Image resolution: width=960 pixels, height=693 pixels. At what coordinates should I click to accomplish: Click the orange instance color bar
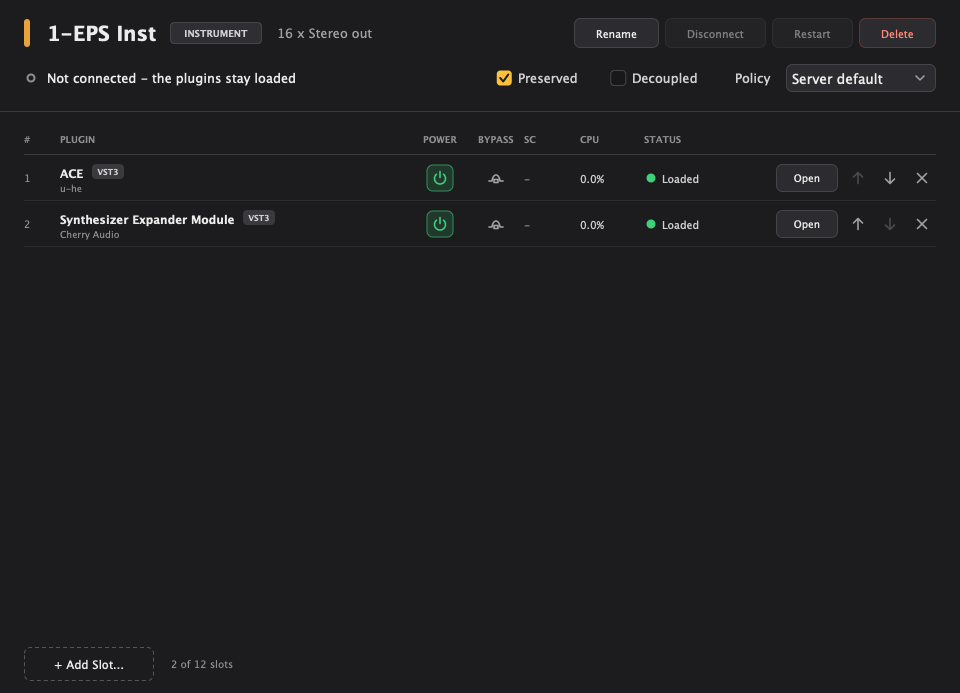coord(27,33)
